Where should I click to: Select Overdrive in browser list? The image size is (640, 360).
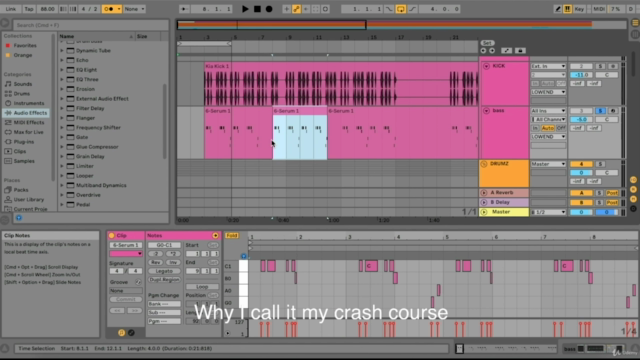[88, 195]
